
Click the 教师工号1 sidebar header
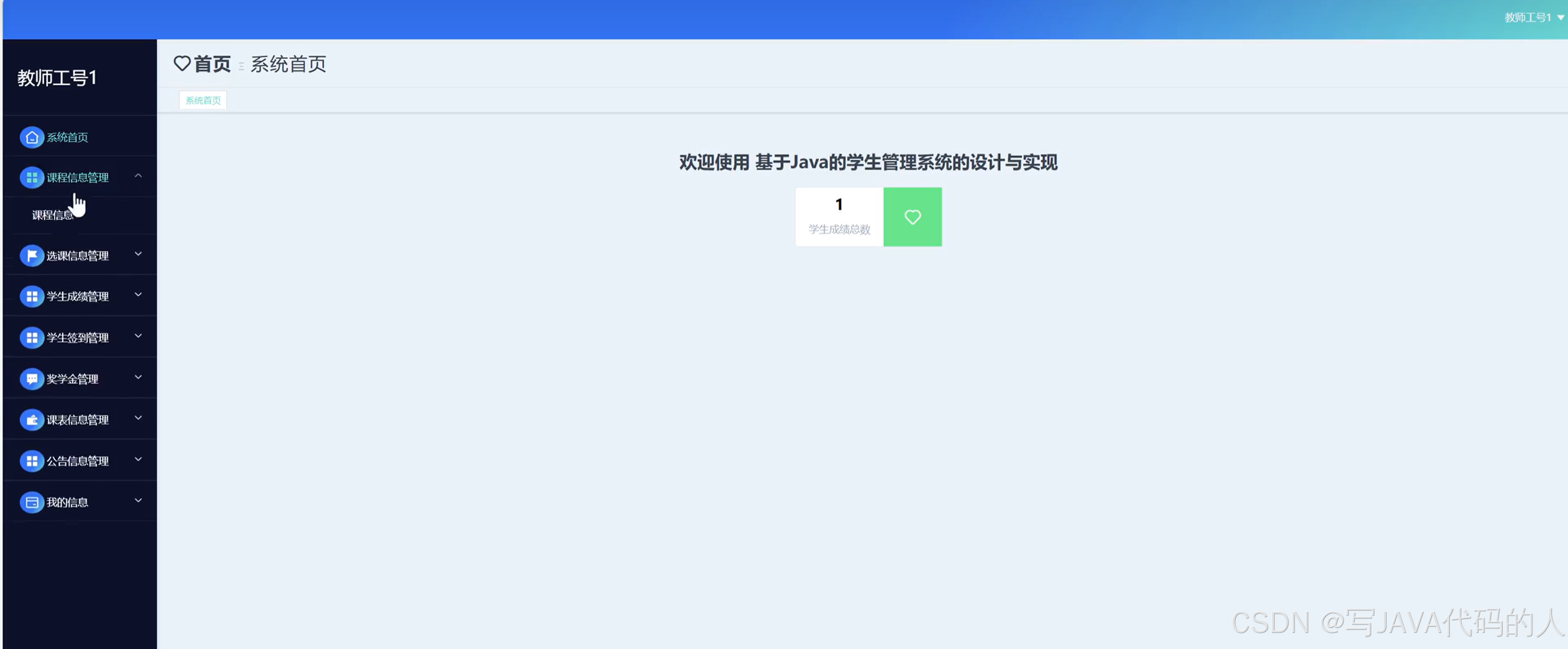pyautogui.click(x=57, y=78)
